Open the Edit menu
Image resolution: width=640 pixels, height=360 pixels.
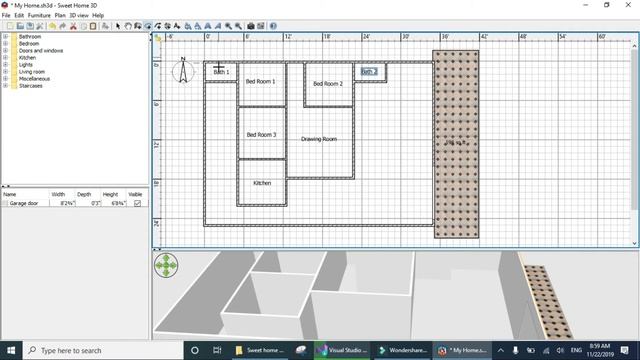click(19, 15)
